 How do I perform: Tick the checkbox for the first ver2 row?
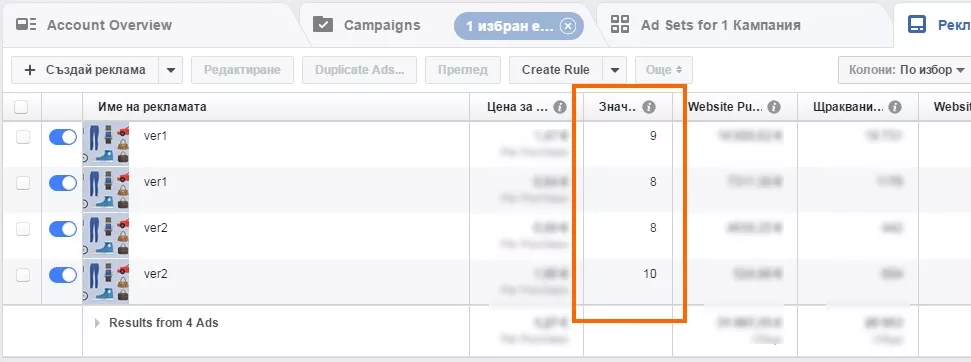coord(22,229)
